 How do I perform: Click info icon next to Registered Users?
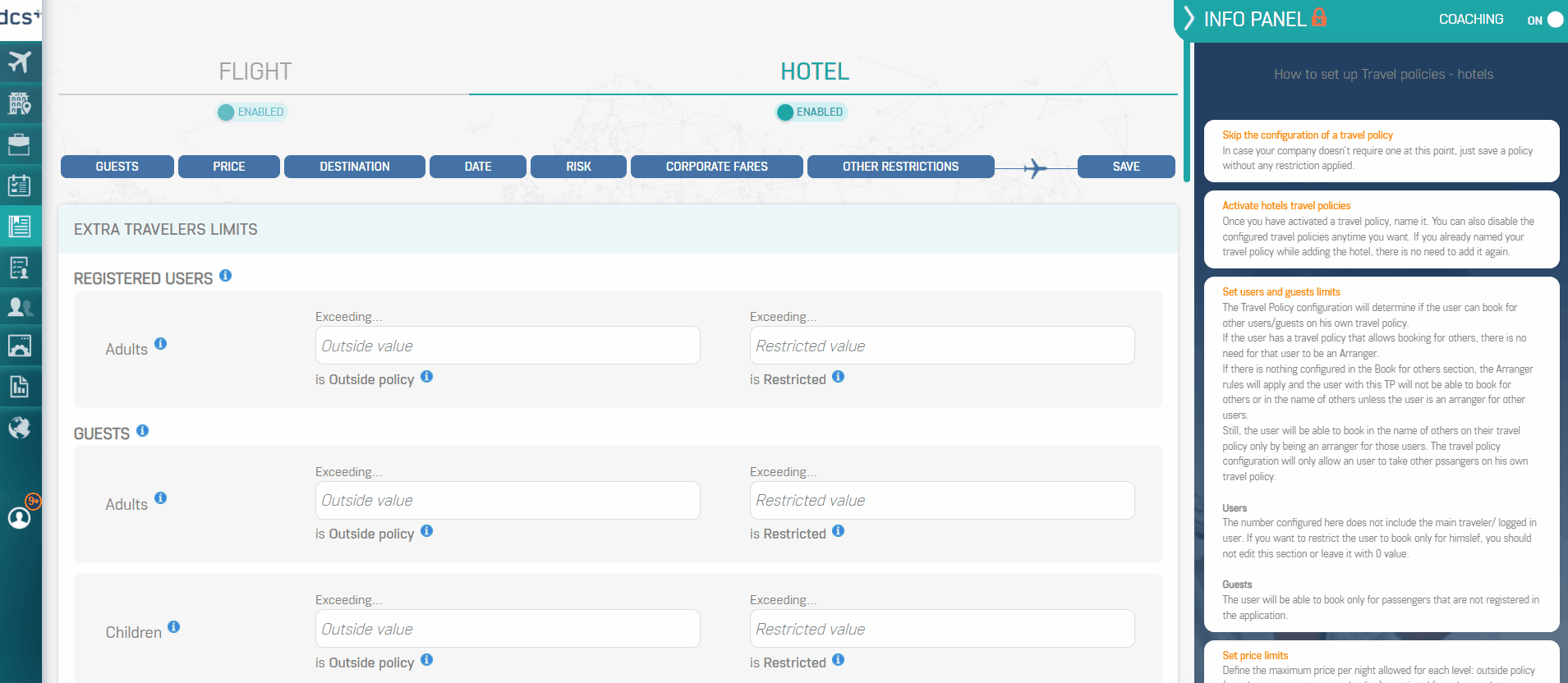point(225,276)
